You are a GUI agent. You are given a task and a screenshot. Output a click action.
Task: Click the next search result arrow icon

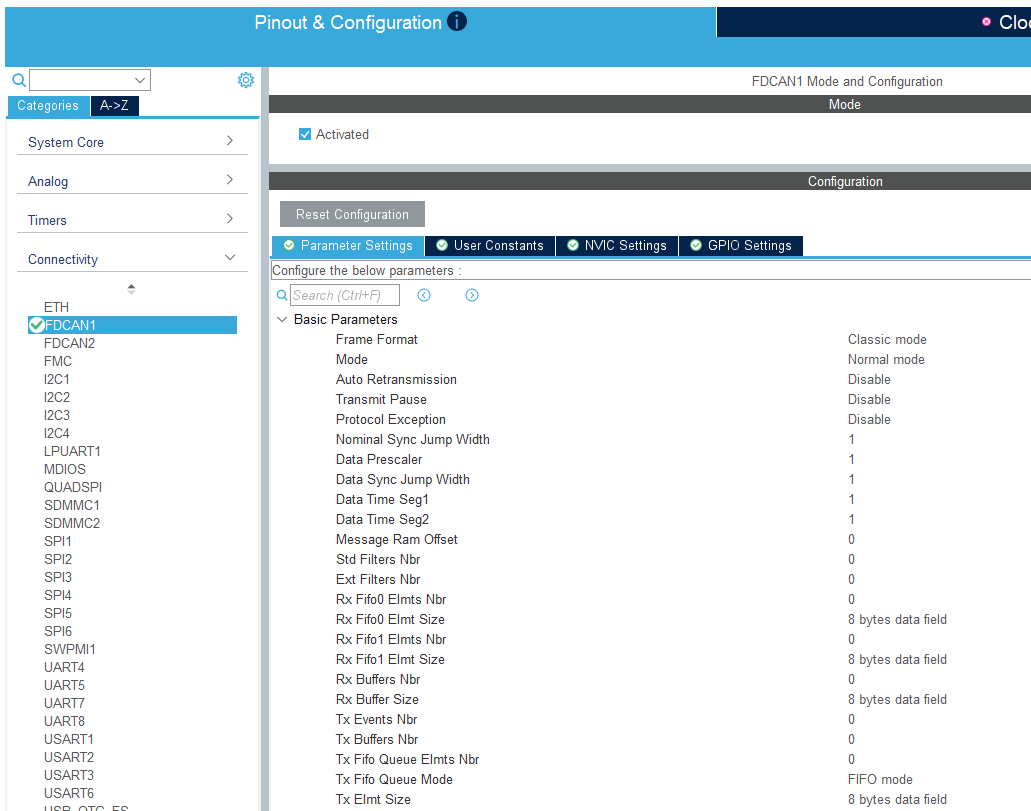472,295
